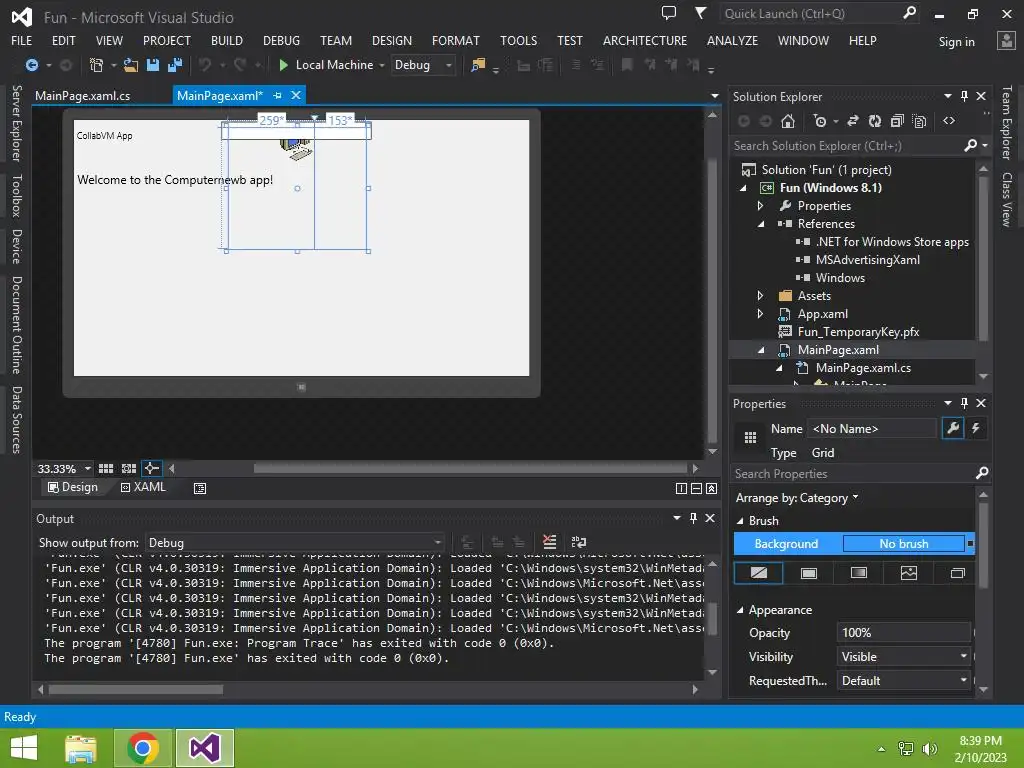The image size is (1024, 768).
Task: Click the New Project toolbar icon
Action: tap(96, 65)
